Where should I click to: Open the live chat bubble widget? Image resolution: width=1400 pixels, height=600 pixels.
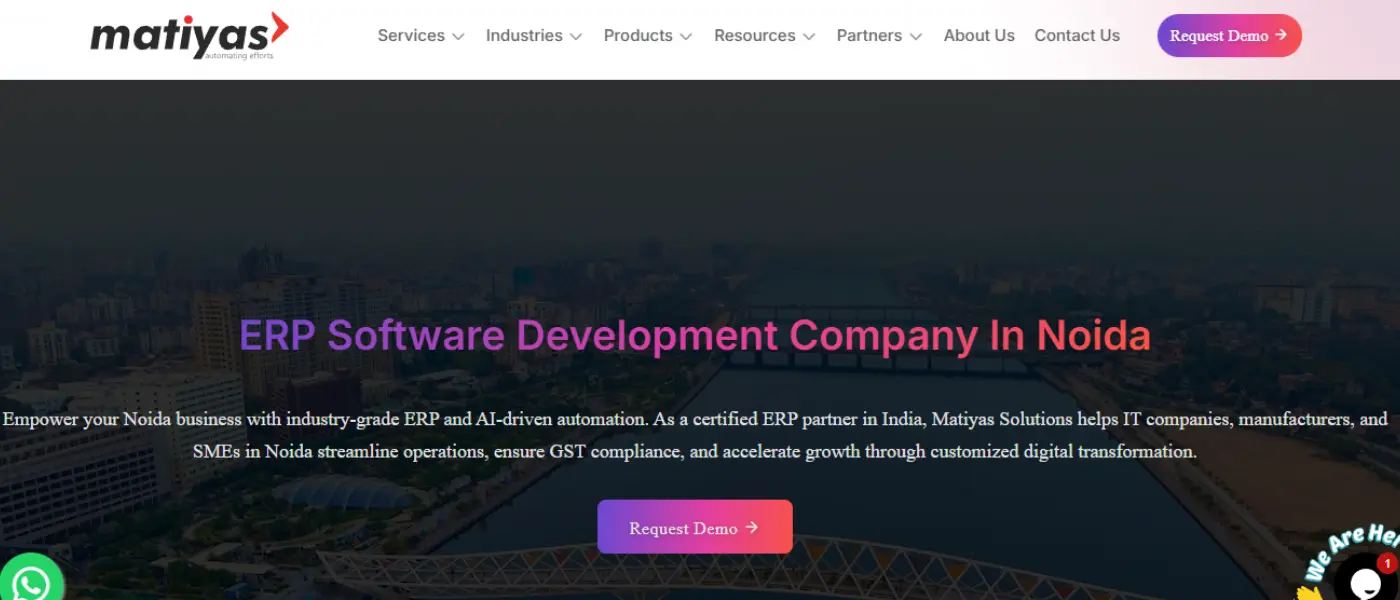pyautogui.click(x=1365, y=579)
